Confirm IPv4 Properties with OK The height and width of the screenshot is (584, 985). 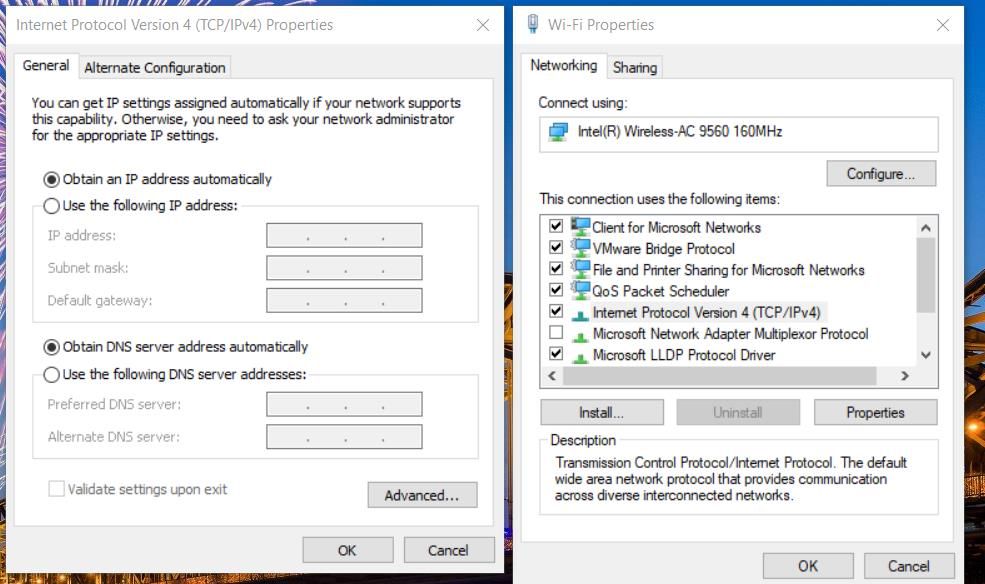point(347,550)
